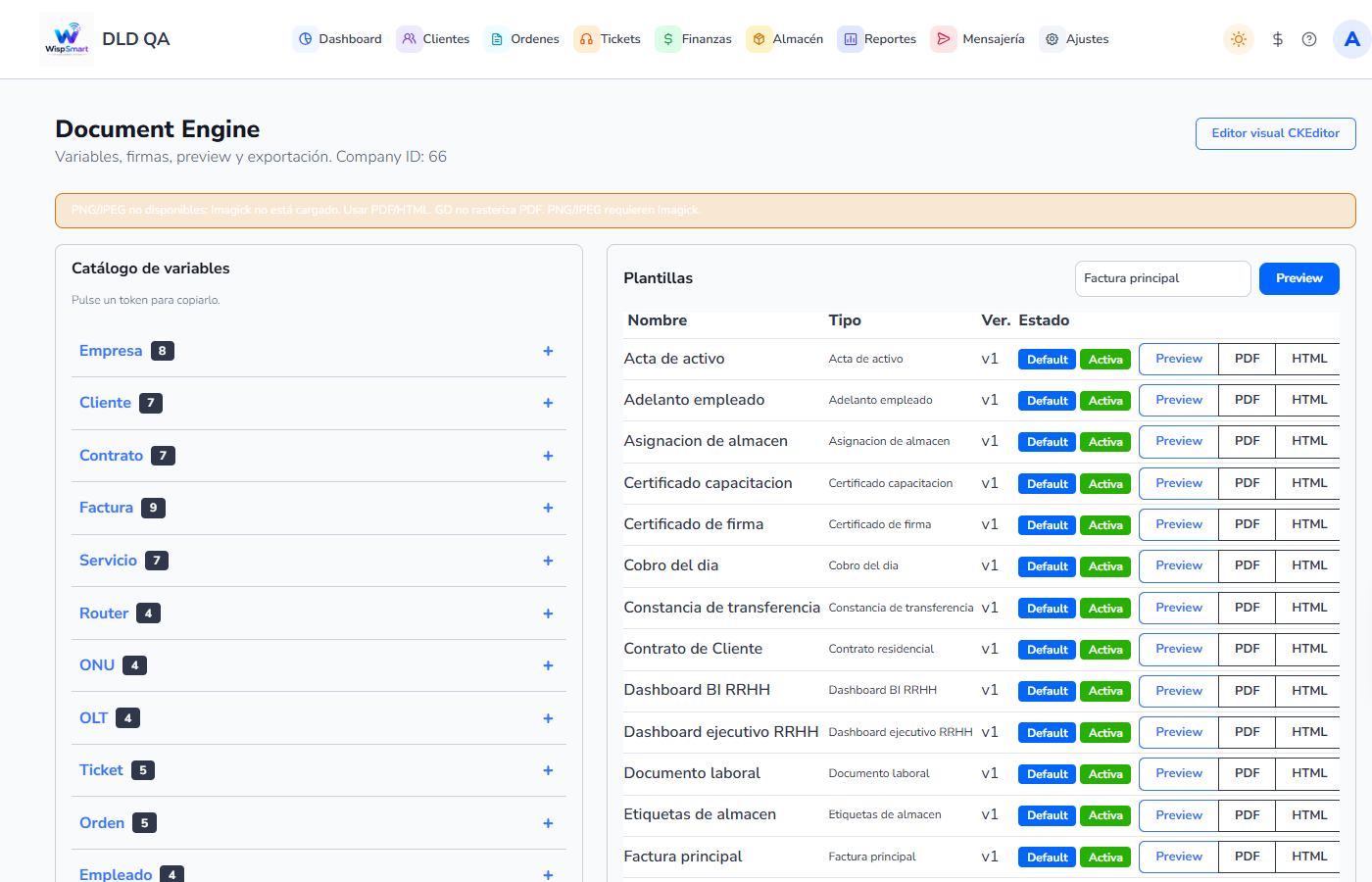Open the user avatar menu
The image size is (1372, 882).
tap(1352, 39)
